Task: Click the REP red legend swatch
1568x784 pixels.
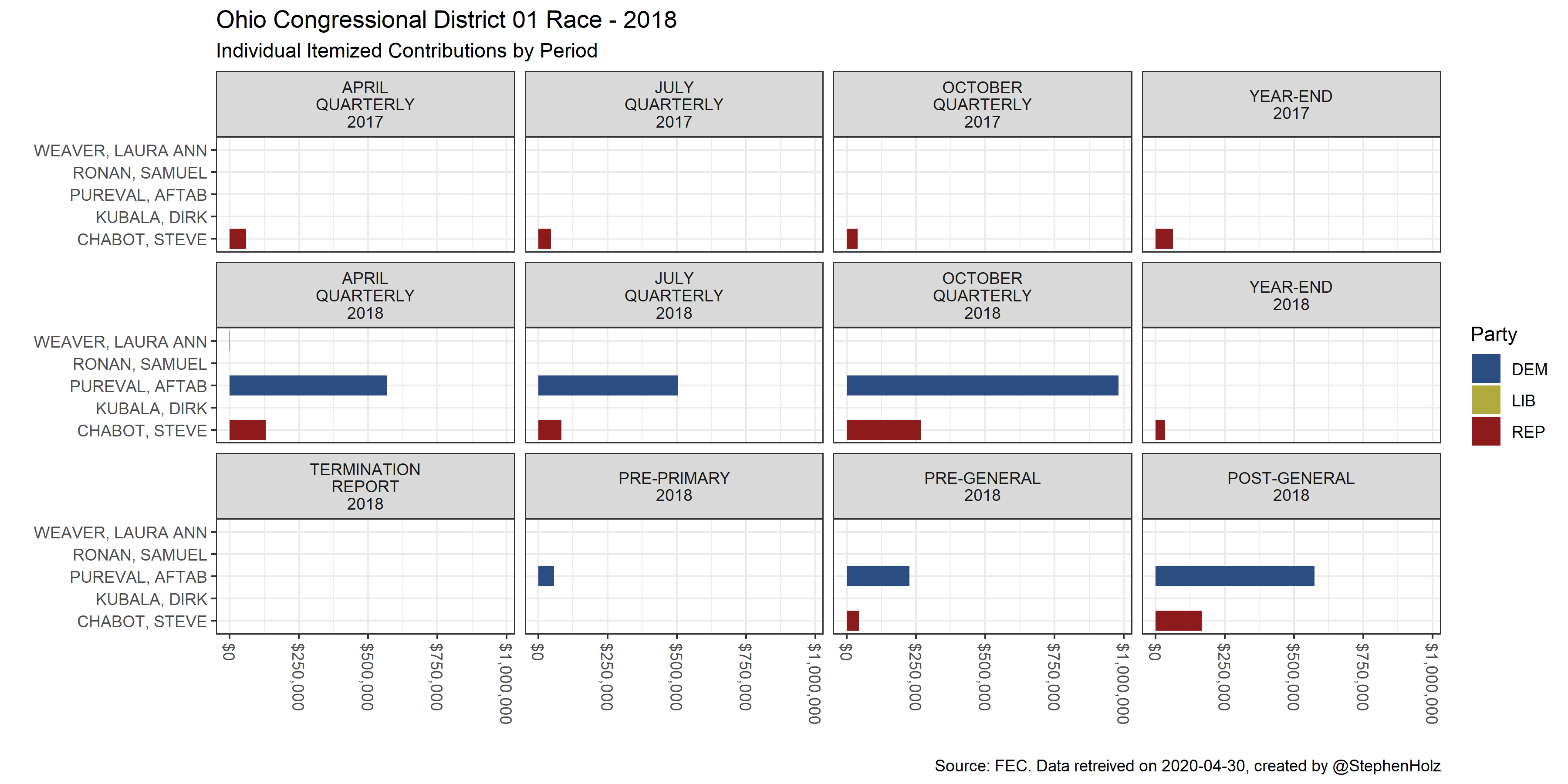Action: click(x=1485, y=432)
